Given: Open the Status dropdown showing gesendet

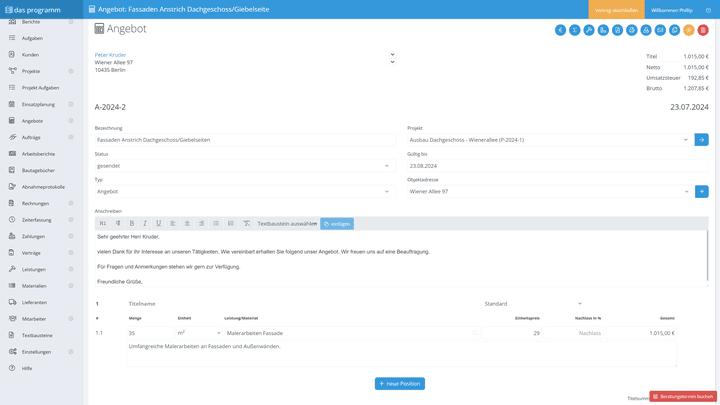Looking at the screenshot, I should tap(244, 166).
